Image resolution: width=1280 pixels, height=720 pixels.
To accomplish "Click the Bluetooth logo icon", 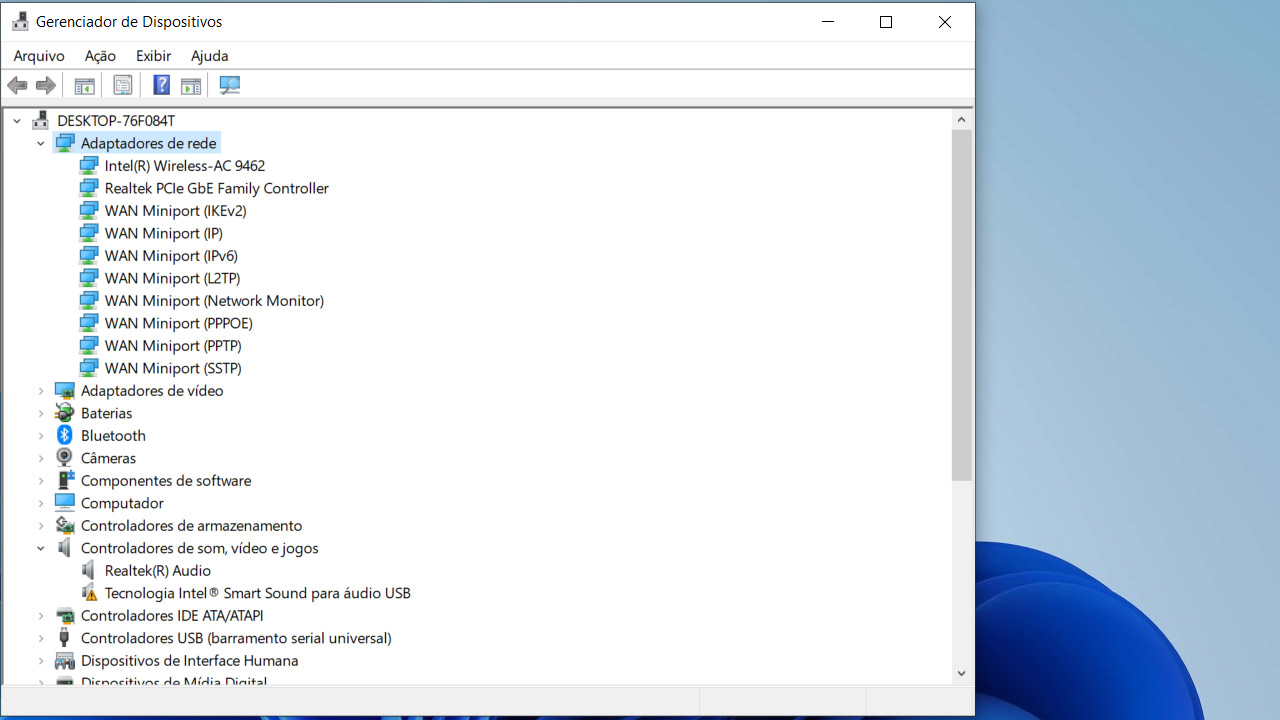I will point(65,436).
